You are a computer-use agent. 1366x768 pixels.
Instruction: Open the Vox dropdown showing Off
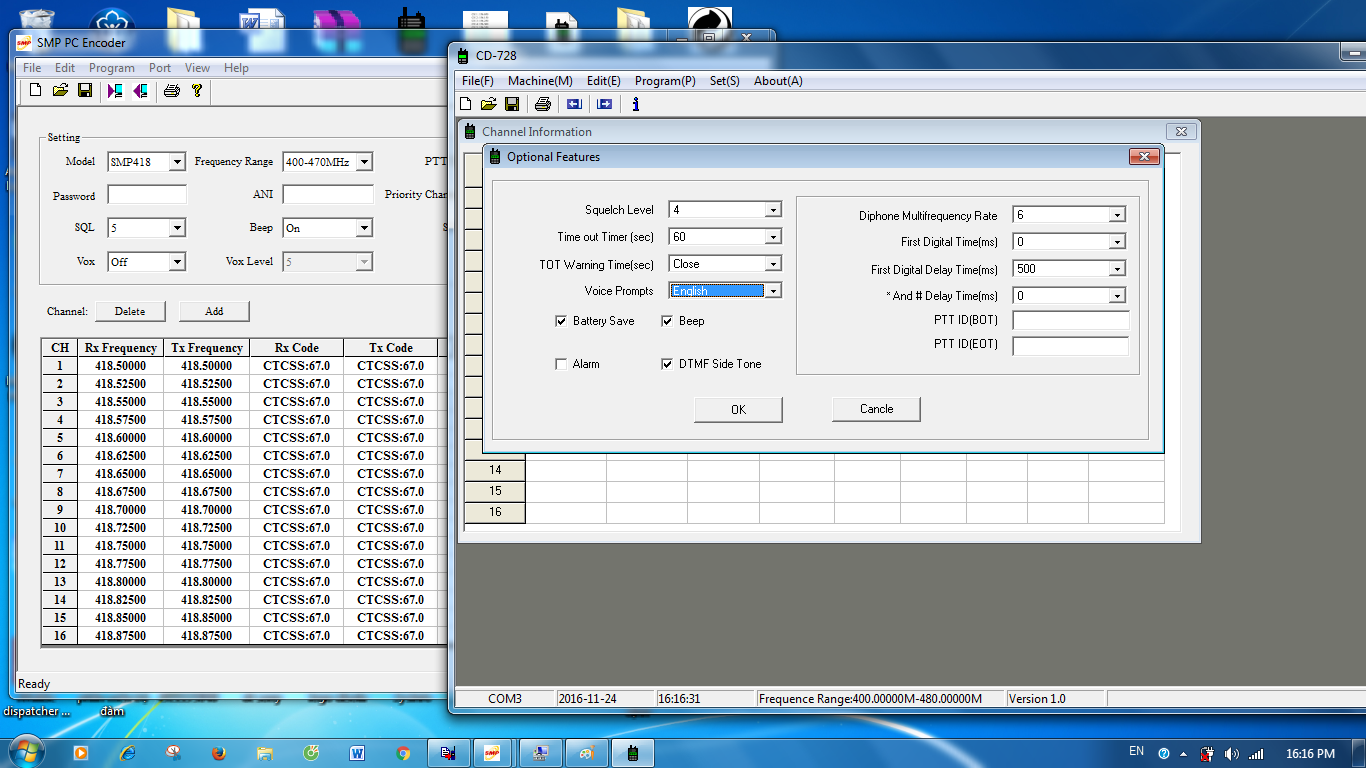pyautogui.click(x=177, y=262)
